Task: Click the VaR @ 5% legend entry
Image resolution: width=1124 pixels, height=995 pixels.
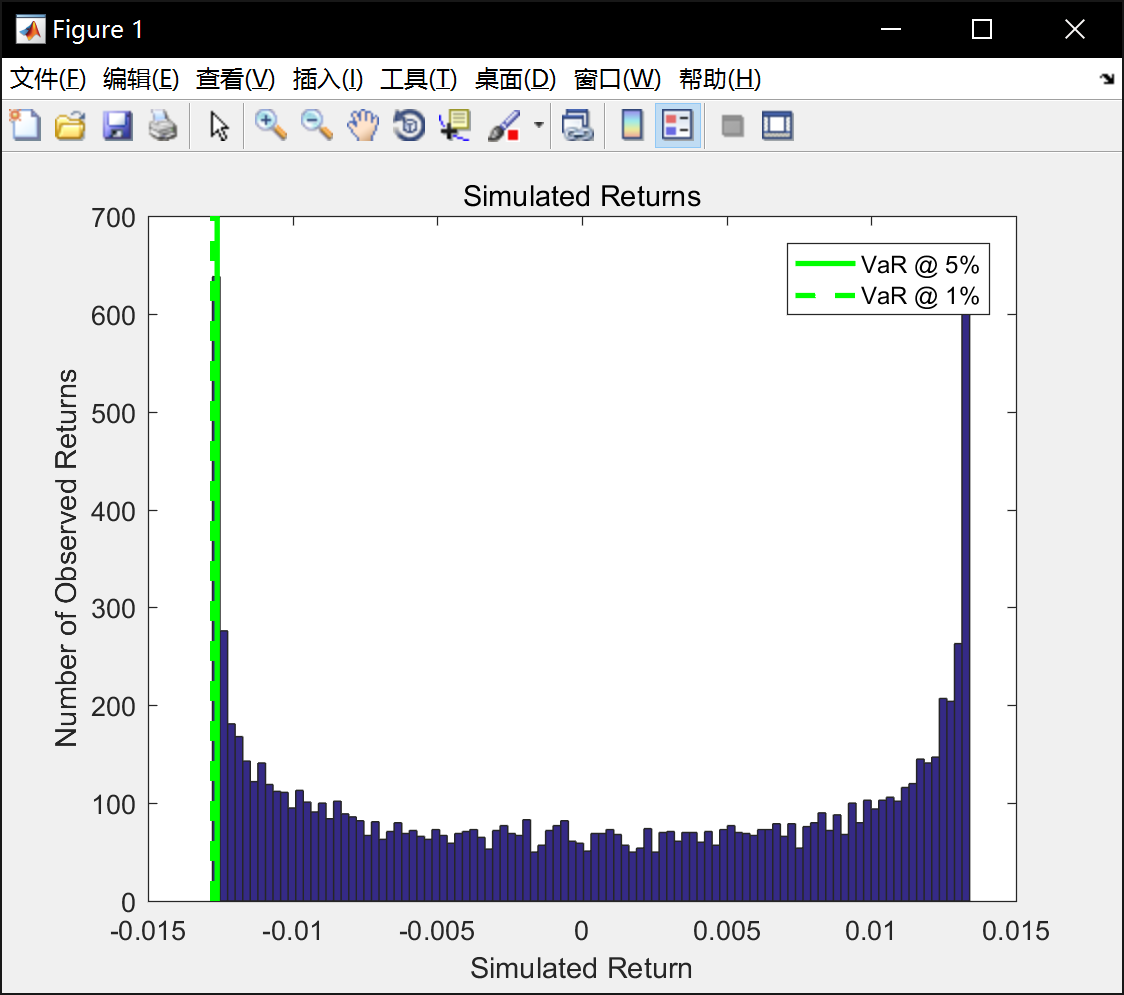Action: 887,265
